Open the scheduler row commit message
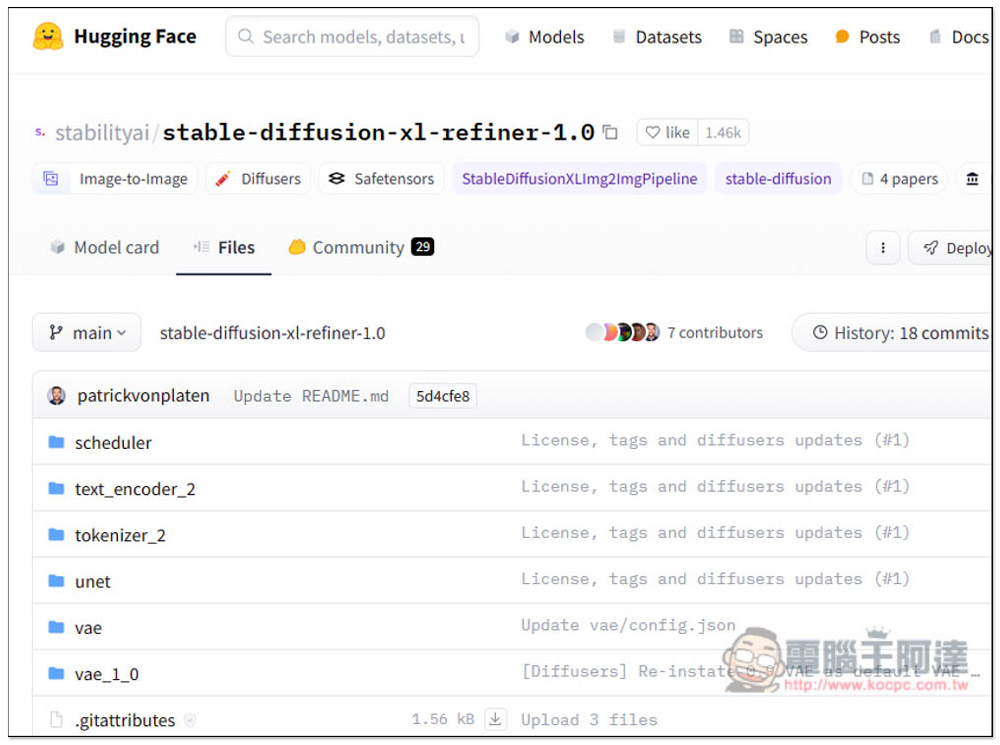The width and height of the screenshot is (1000, 745). pos(714,440)
